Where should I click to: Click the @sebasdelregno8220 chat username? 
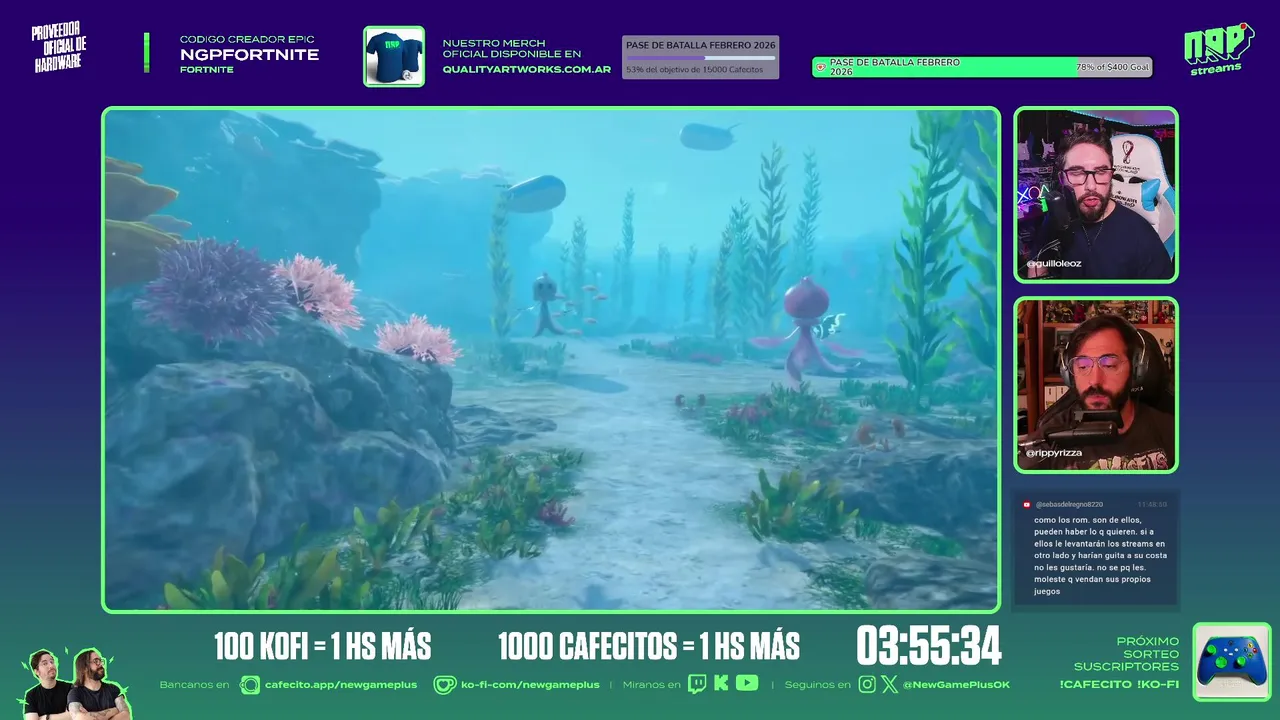(x=1069, y=504)
